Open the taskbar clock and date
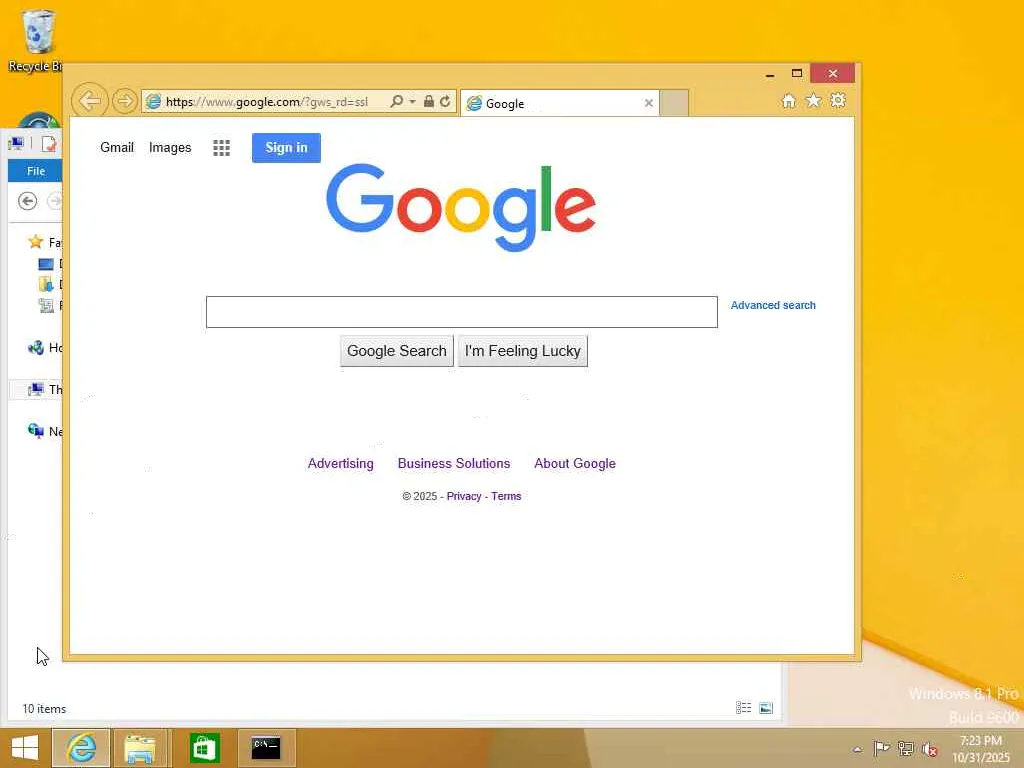Image resolution: width=1024 pixels, height=768 pixels. click(980, 749)
